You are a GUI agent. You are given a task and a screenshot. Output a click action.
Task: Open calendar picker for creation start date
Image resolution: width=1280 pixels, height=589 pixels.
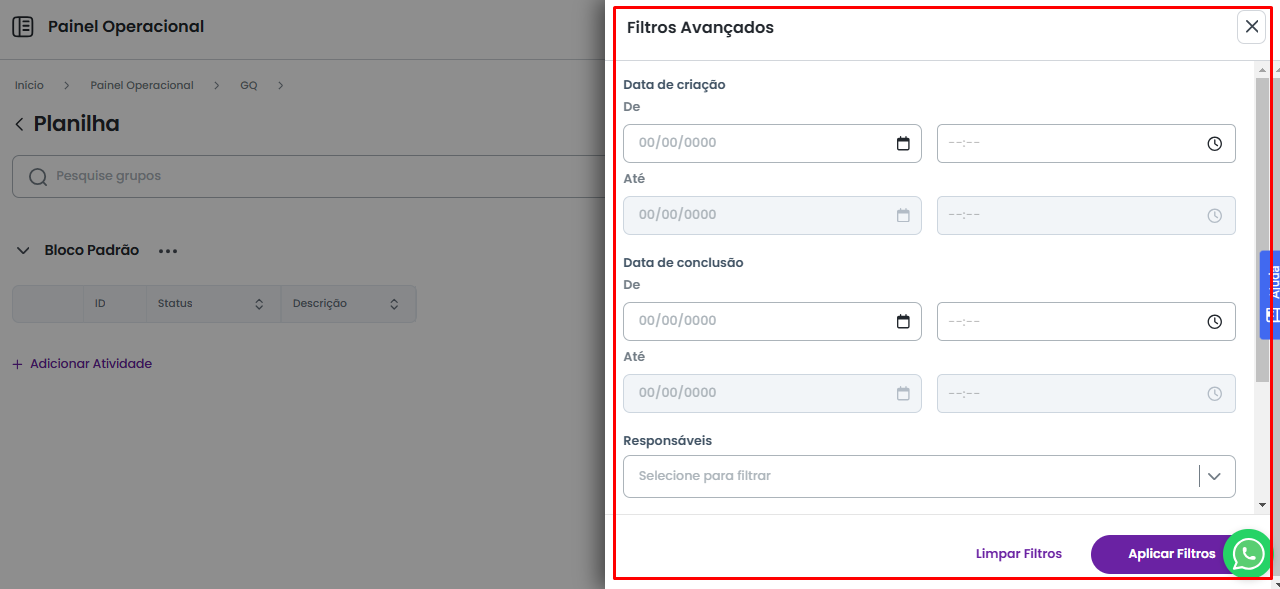(x=903, y=143)
